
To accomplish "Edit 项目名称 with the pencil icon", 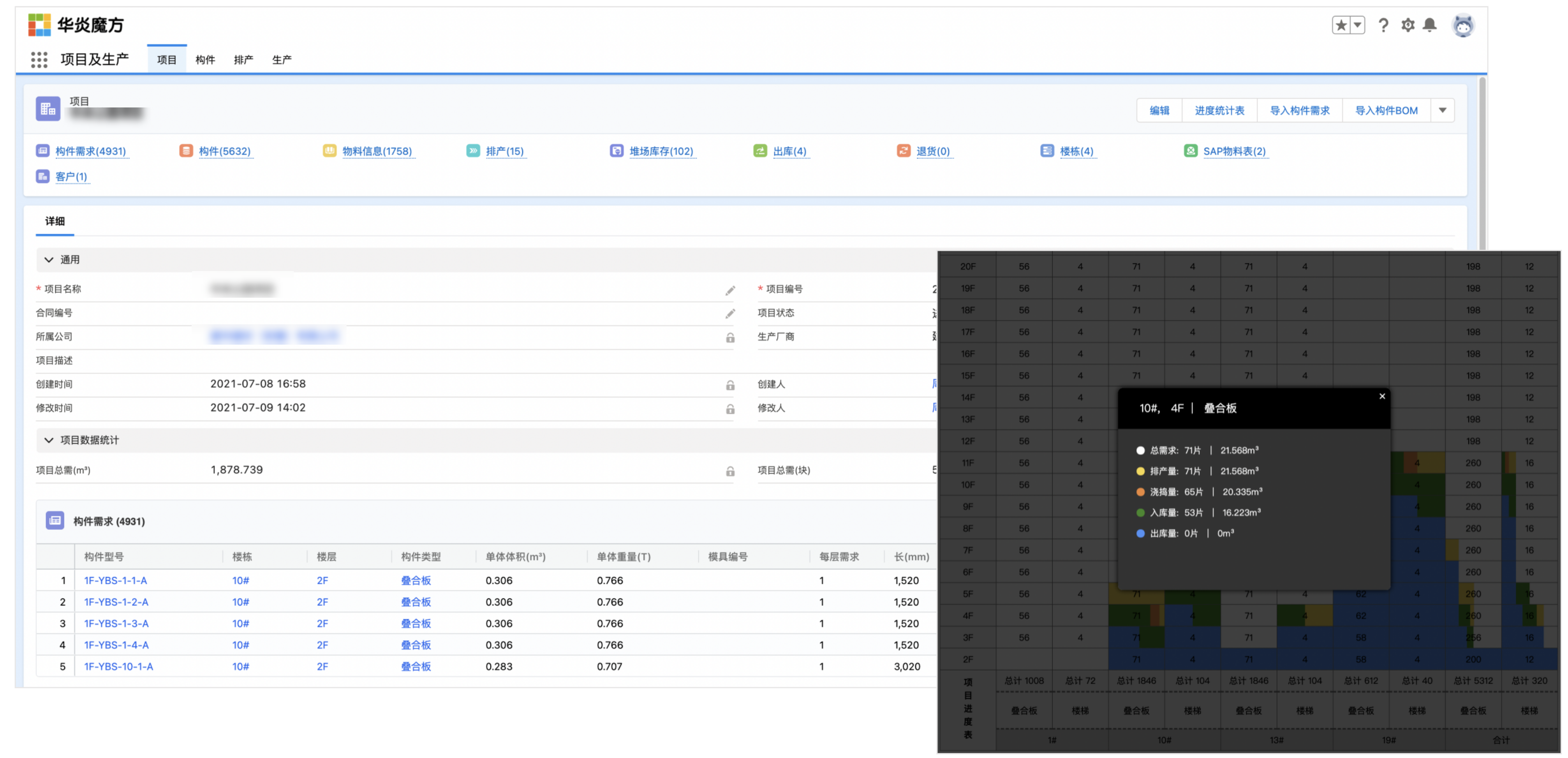I will tap(730, 290).
